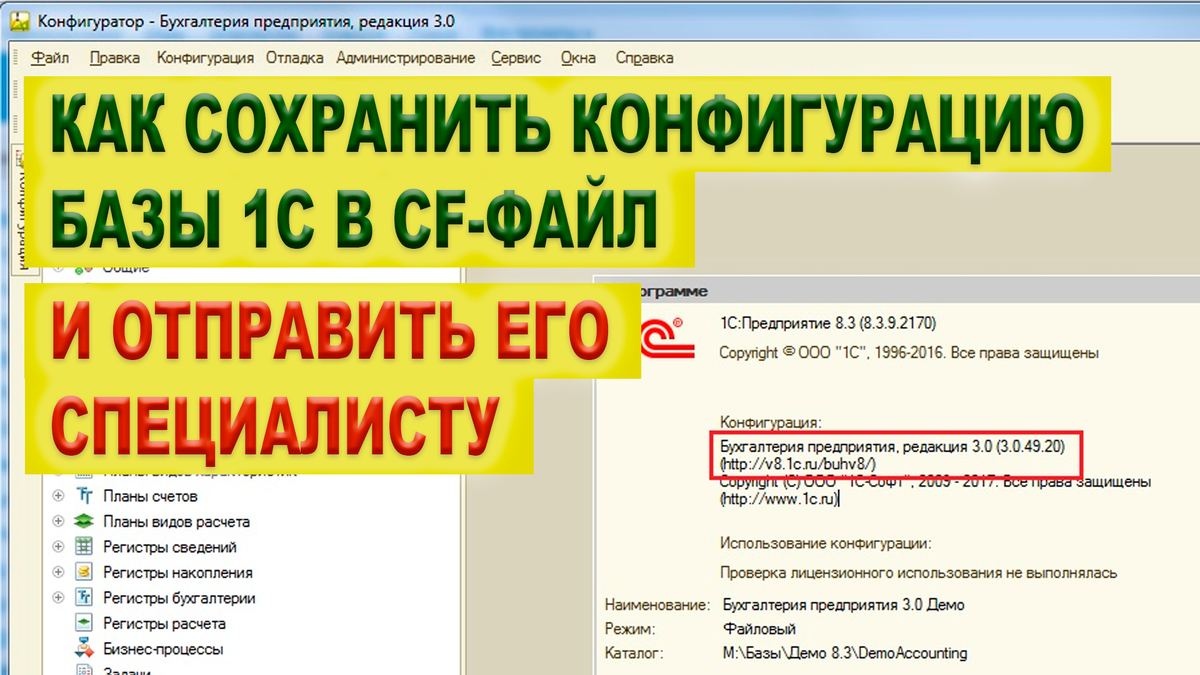Click the Наименование: field label

point(657,605)
